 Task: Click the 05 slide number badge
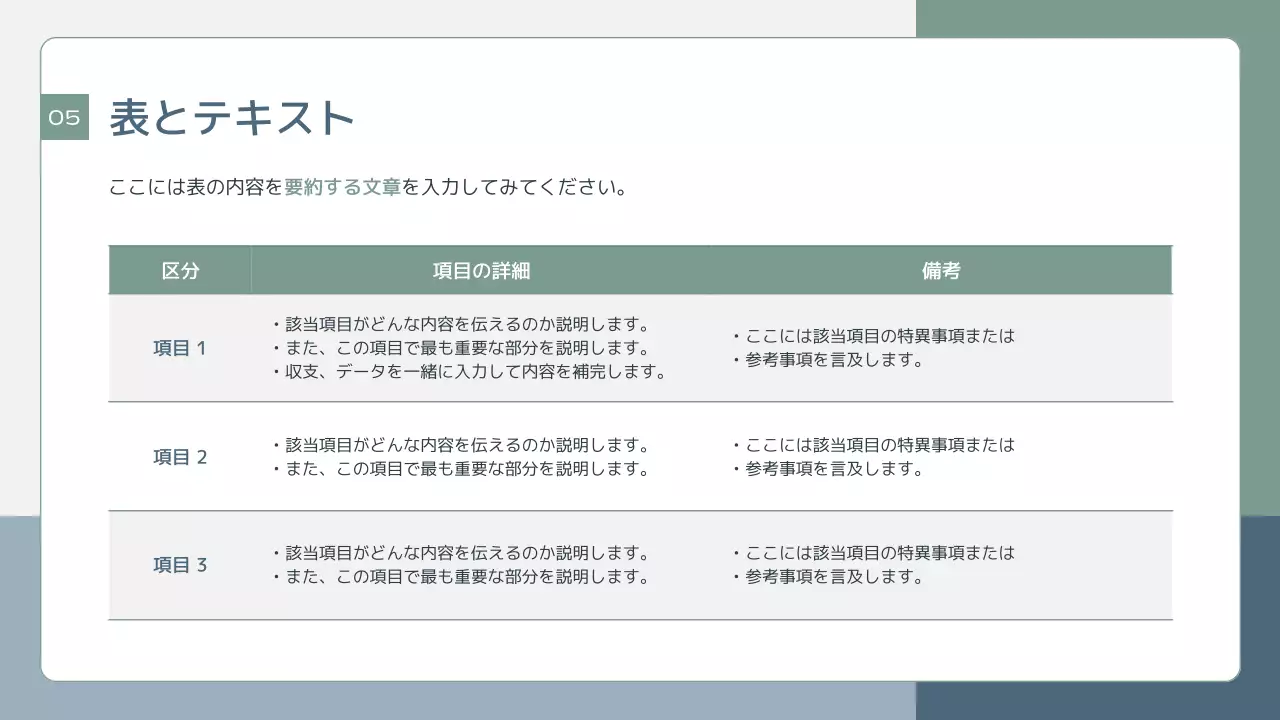[63, 117]
